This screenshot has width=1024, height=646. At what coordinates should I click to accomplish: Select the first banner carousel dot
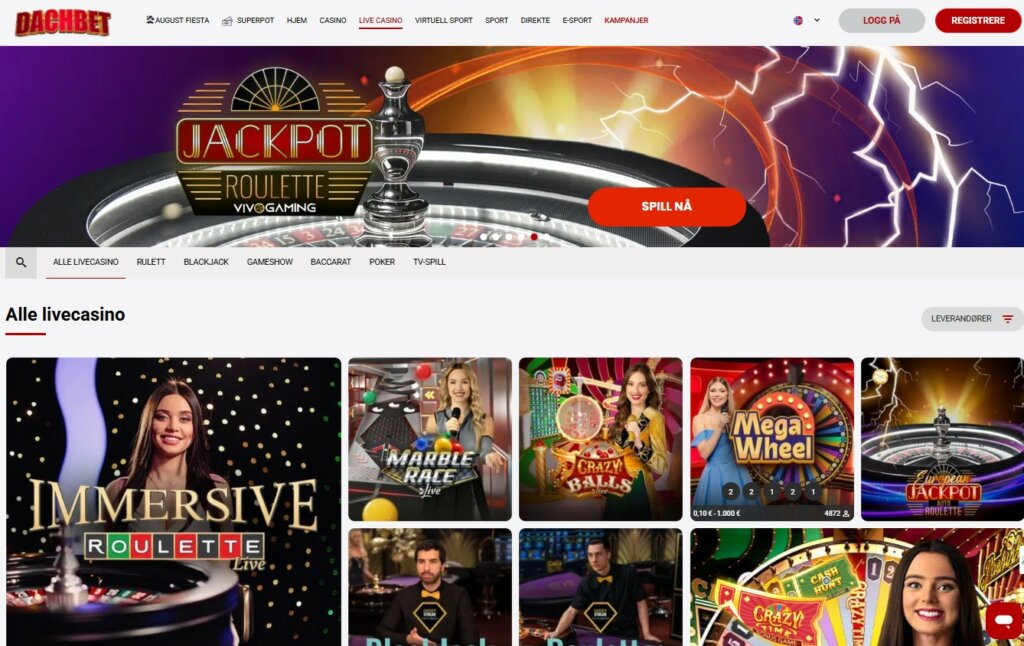pos(483,236)
